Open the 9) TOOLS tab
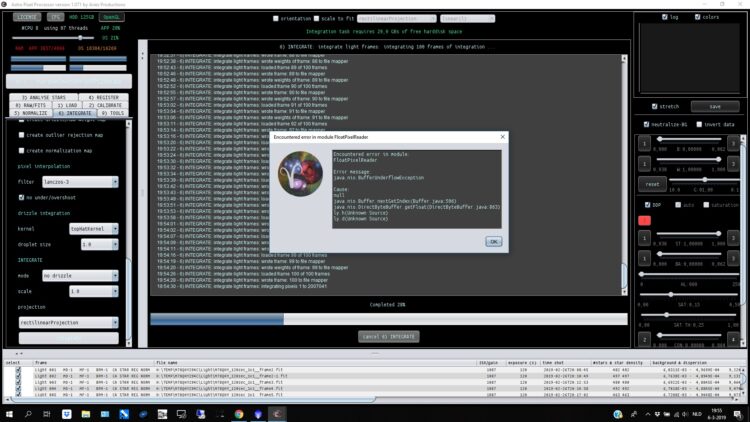 (113, 113)
